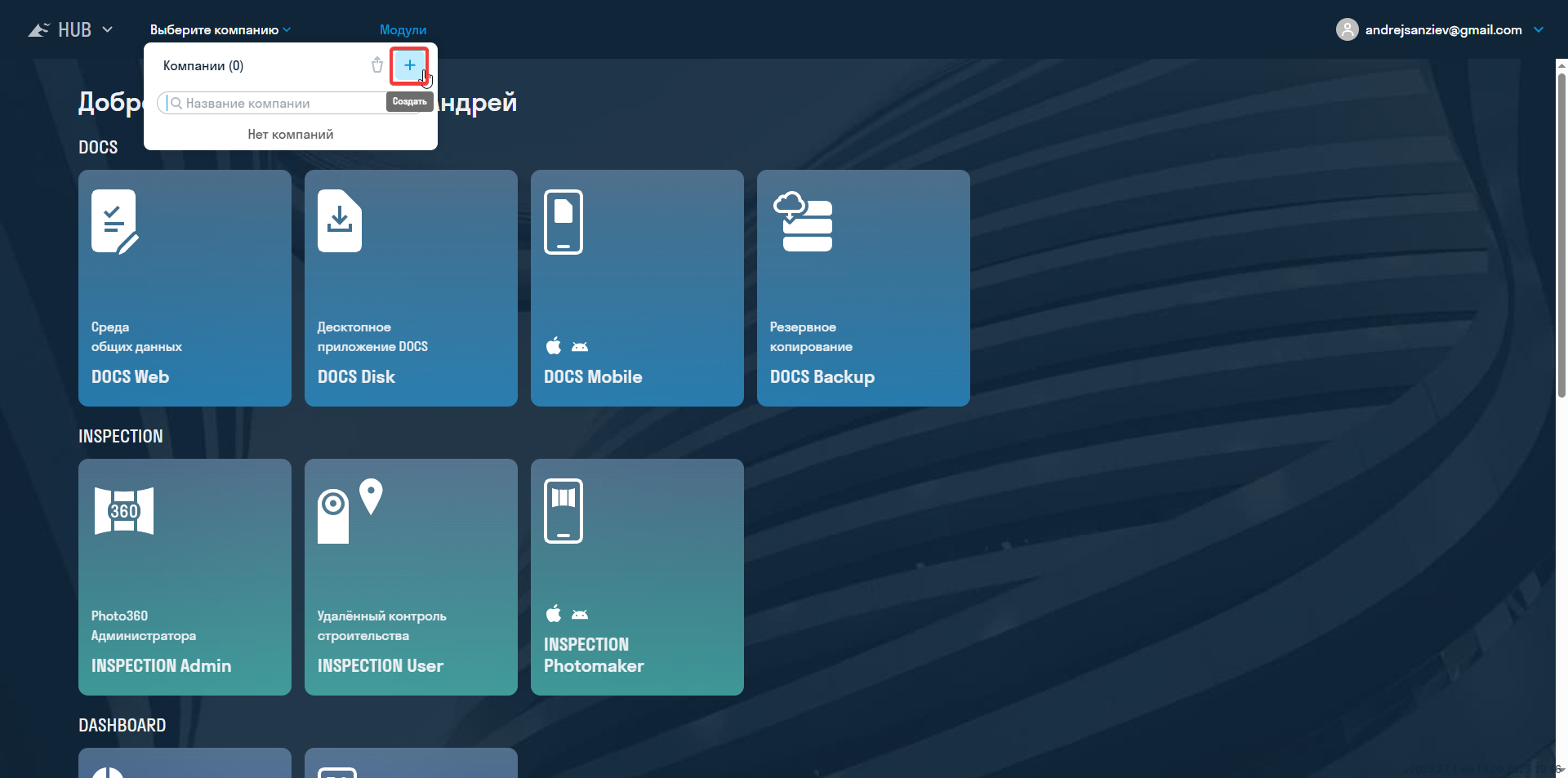Click the user avatar icon

point(1347,30)
